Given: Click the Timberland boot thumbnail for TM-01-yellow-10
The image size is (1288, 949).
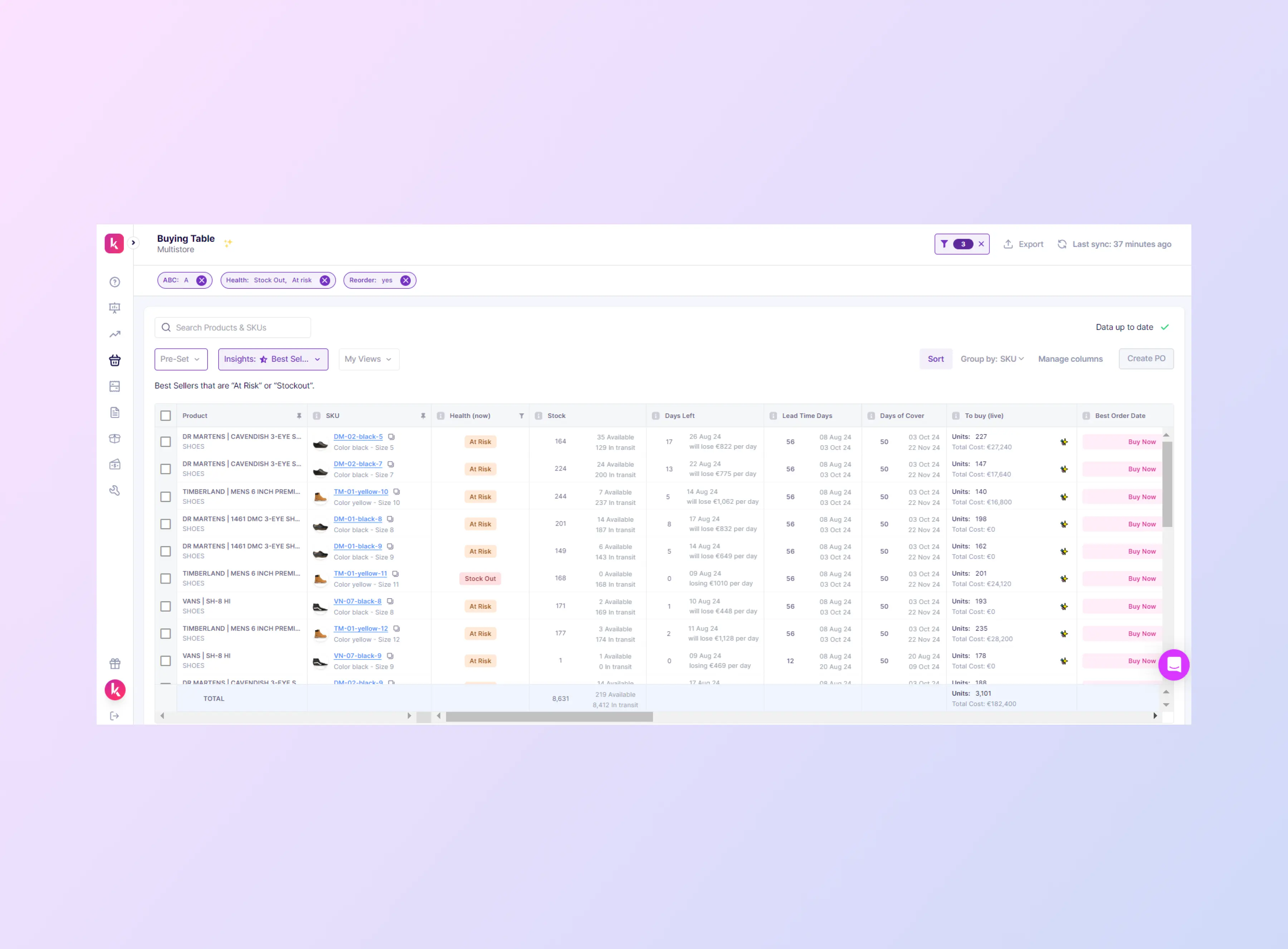Looking at the screenshot, I should click(x=321, y=497).
